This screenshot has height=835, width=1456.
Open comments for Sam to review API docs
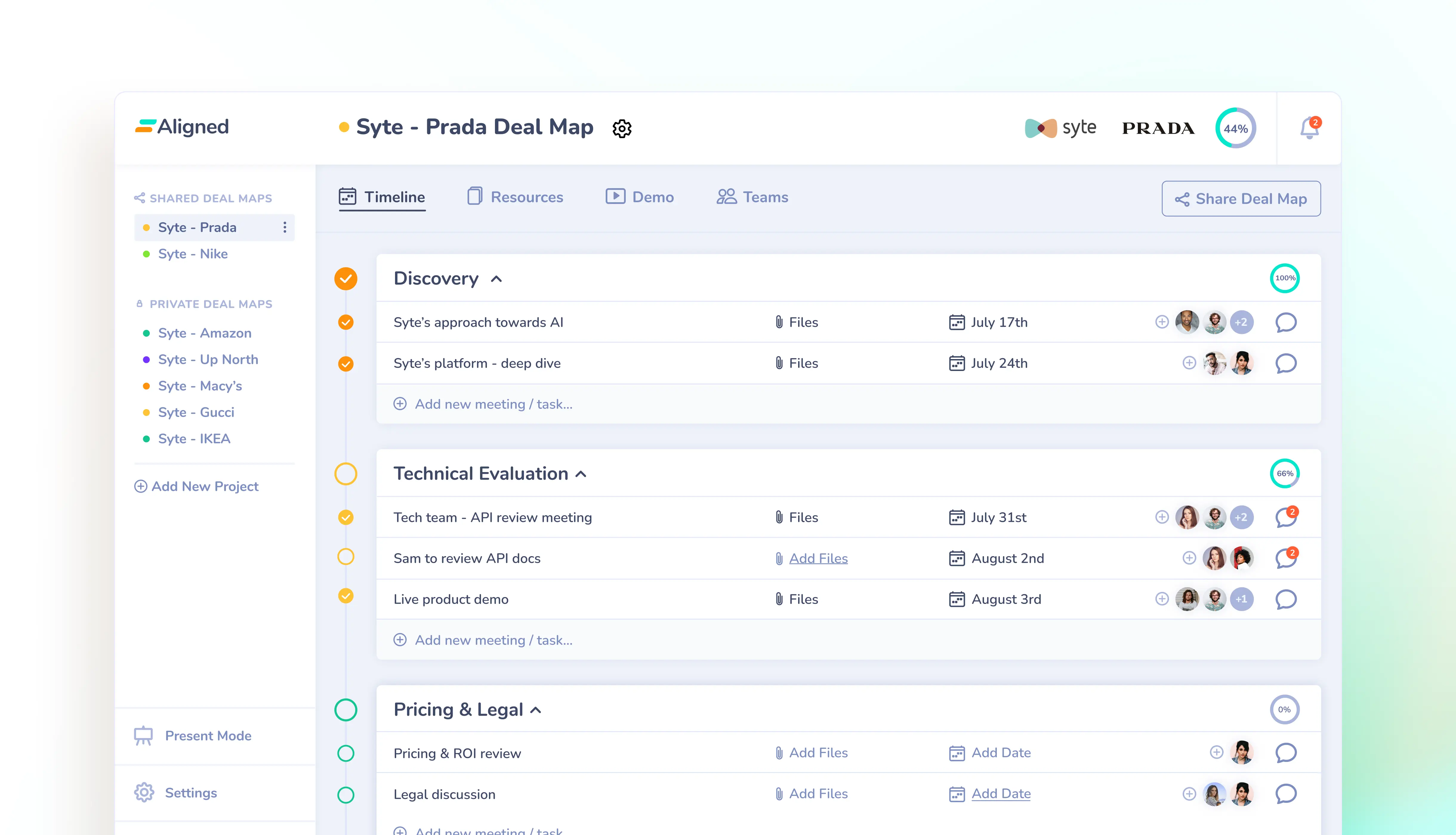1286,558
